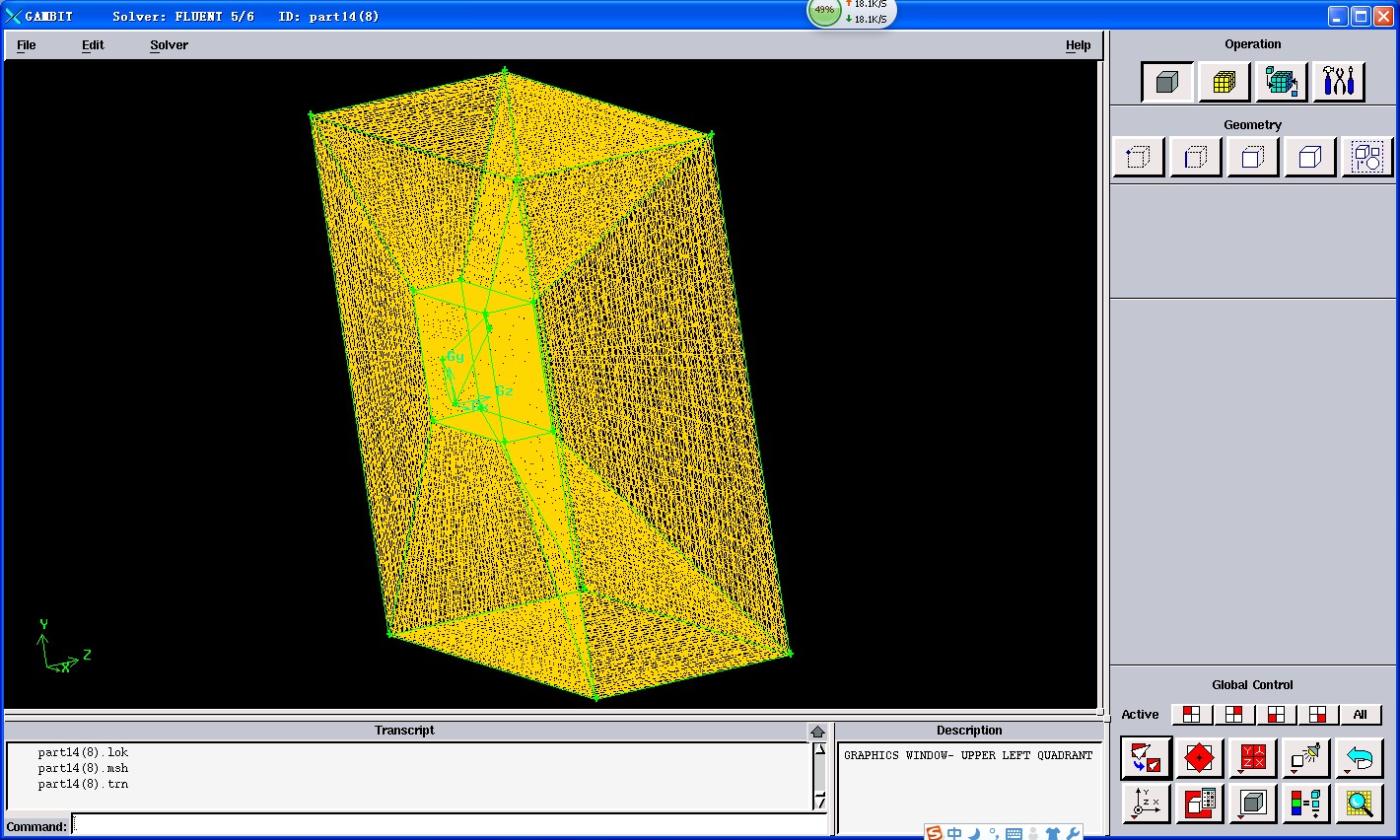The image size is (1400, 840).
Task: Click the Sogou input method S icon
Action: point(935,833)
